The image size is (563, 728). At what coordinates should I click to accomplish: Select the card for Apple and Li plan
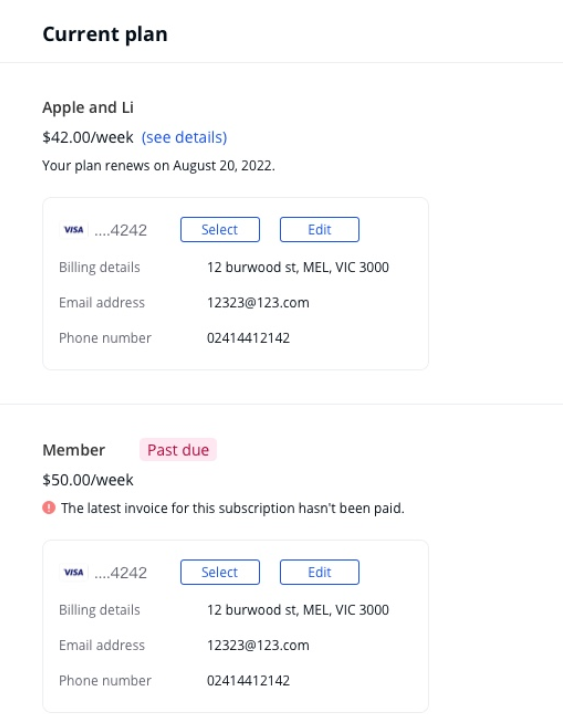[220, 229]
